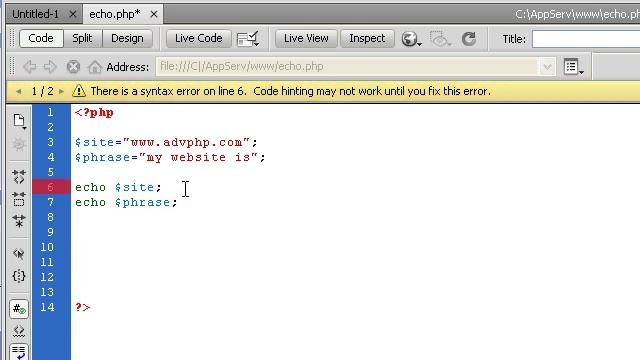This screenshot has height=360, width=640.
Task: Click the 1 / 2 message counter
Action: [x=42, y=91]
